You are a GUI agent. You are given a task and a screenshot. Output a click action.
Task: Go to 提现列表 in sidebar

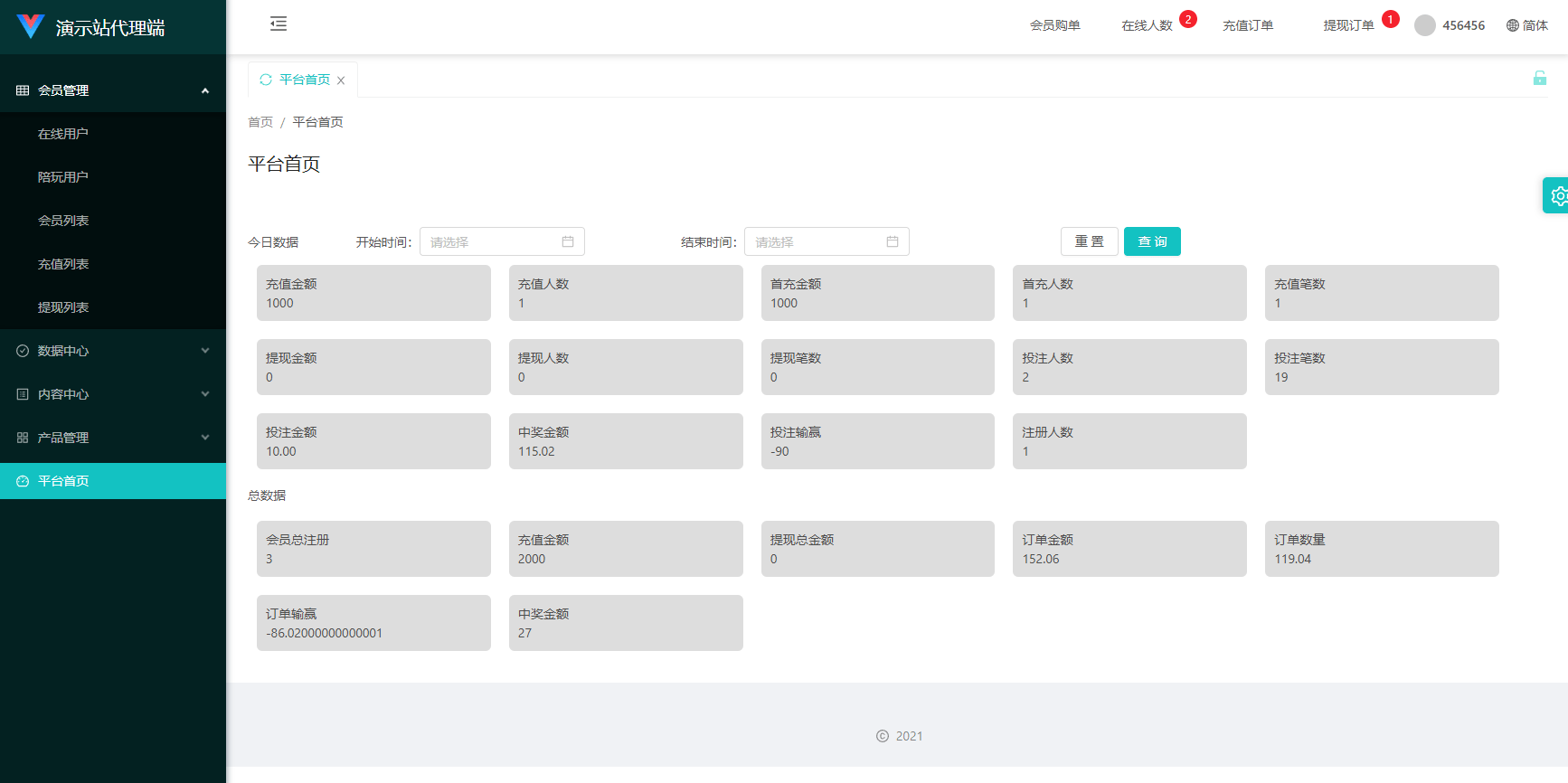pos(63,307)
